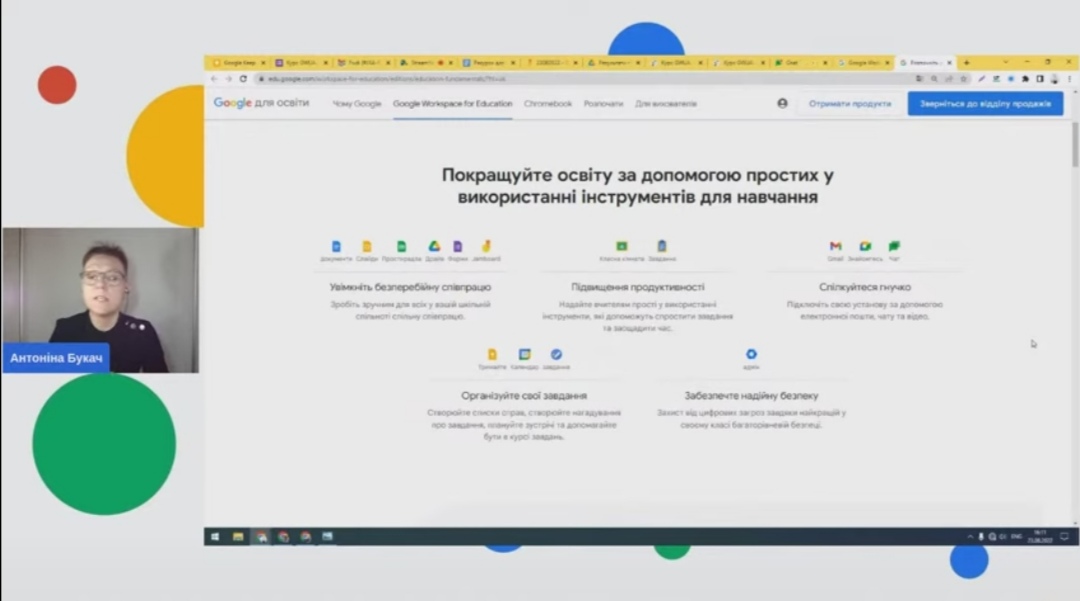Viewport: 1080px width, 601px height.
Task: Click the speaker webcam thumbnail
Action: pyautogui.click(x=101, y=300)
